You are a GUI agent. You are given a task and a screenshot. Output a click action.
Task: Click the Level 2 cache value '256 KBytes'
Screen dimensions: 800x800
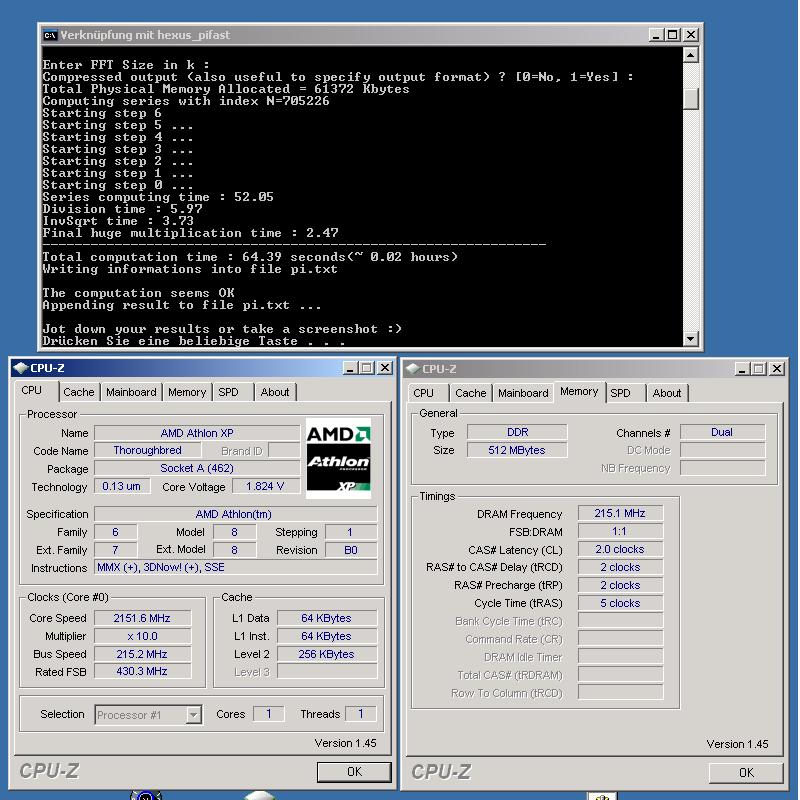(327, 654)
